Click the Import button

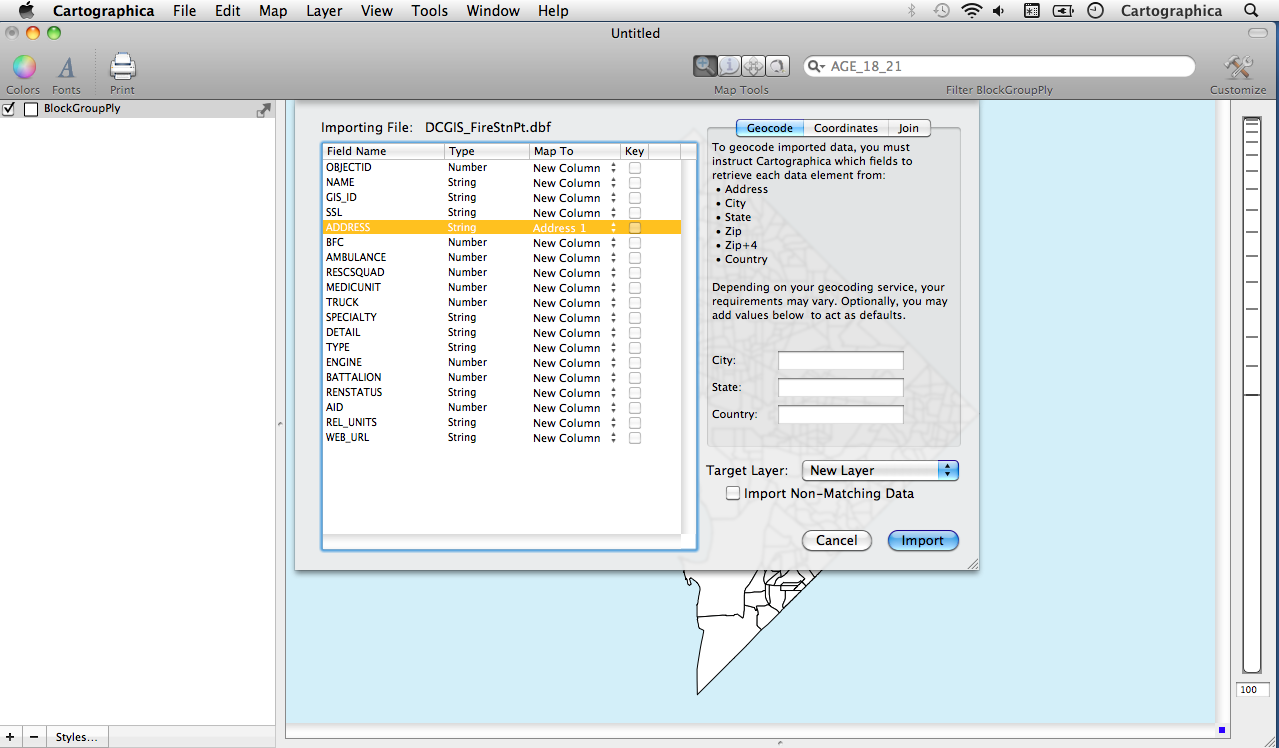point(922,540)
